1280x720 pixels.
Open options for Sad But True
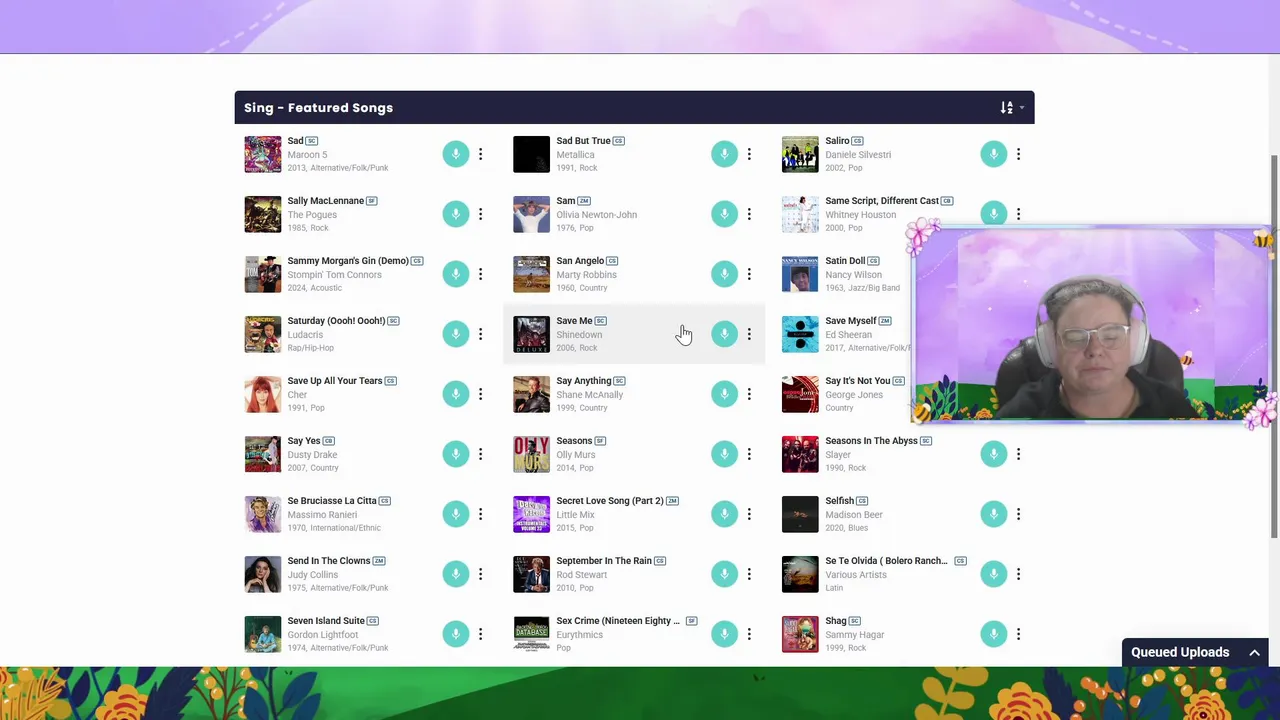[749, 154]
